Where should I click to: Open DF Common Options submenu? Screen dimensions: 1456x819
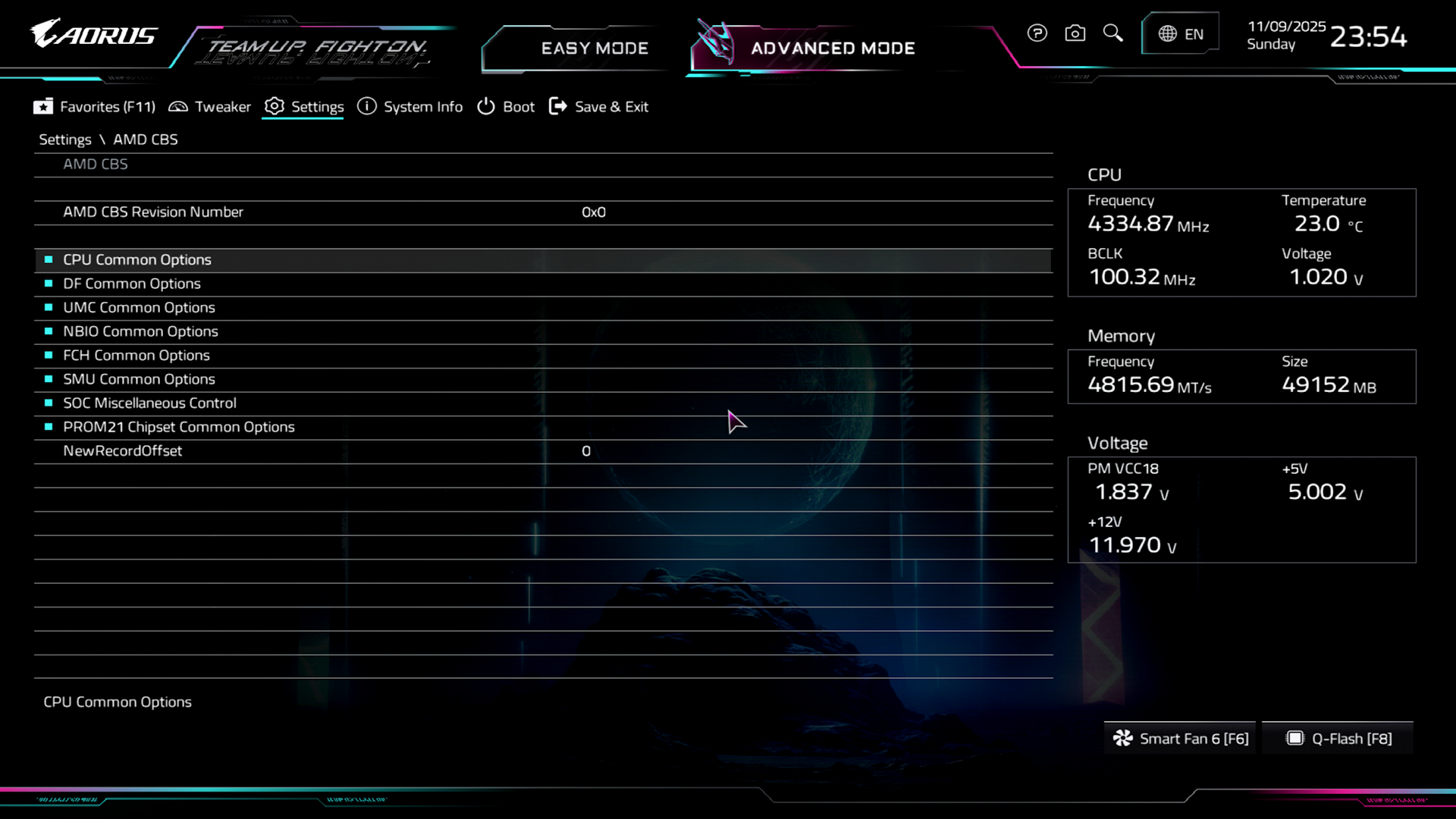pyautogui.click(x=132, y=284)
